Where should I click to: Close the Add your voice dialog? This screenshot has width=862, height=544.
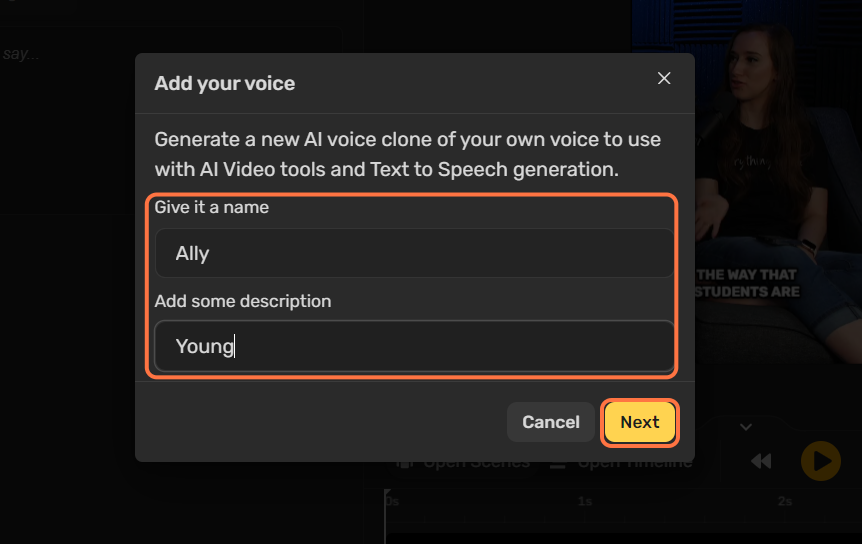664,79
